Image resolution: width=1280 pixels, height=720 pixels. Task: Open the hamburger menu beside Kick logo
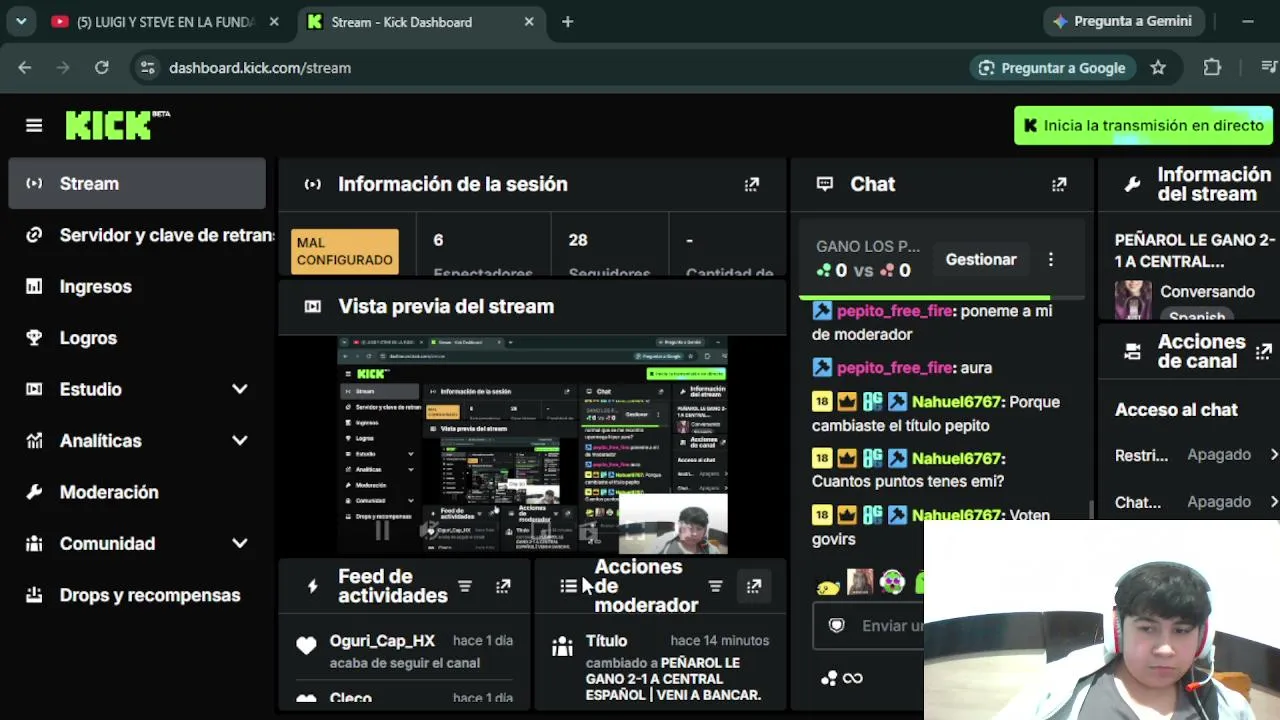click(x=34, y=125)
